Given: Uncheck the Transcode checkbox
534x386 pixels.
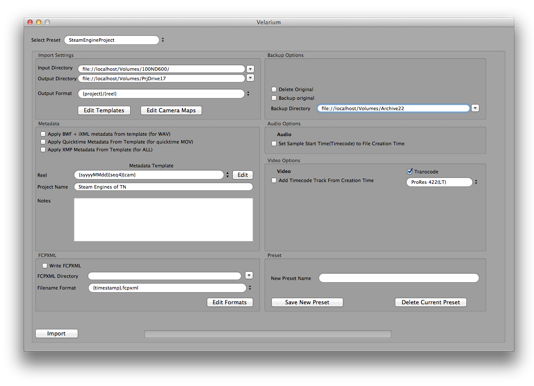Looking at the screenshot, I should pos(410,171).
